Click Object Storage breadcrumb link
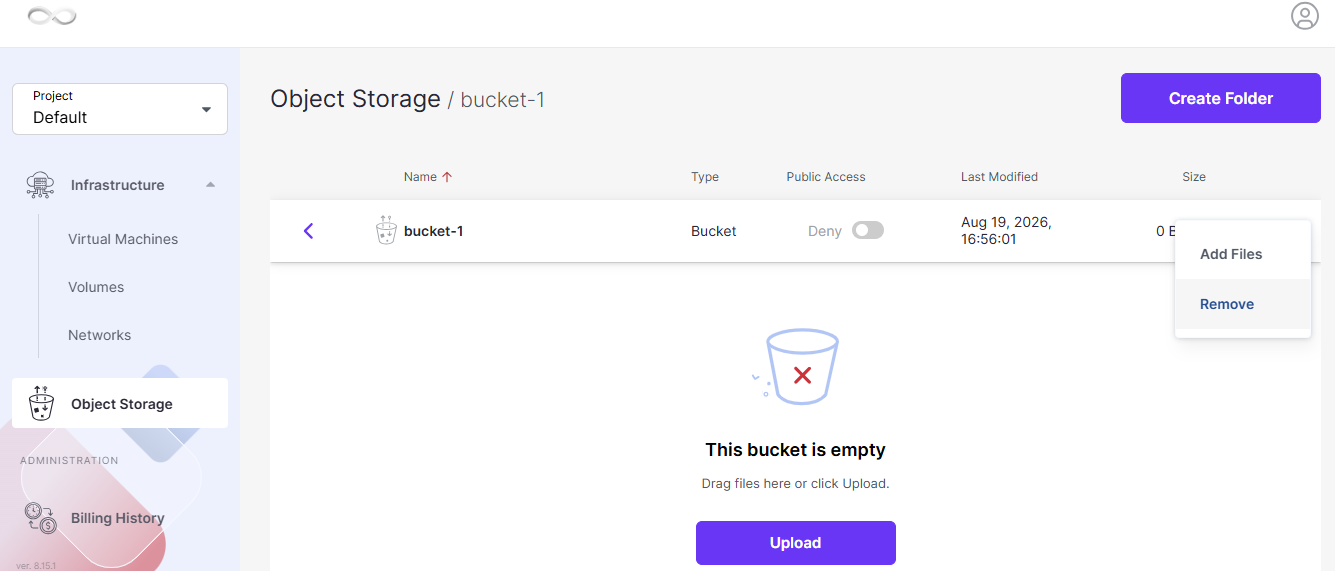The image size is (1335, 571). 355,99
